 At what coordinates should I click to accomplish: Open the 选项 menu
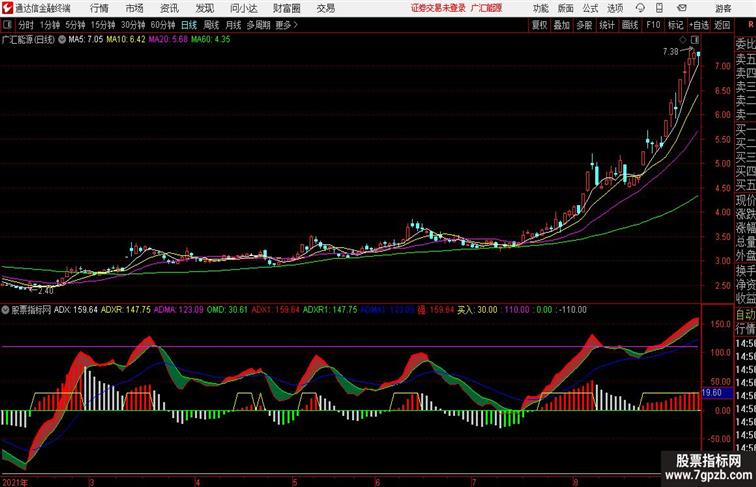pyautogui.click(x=615, y=8)
